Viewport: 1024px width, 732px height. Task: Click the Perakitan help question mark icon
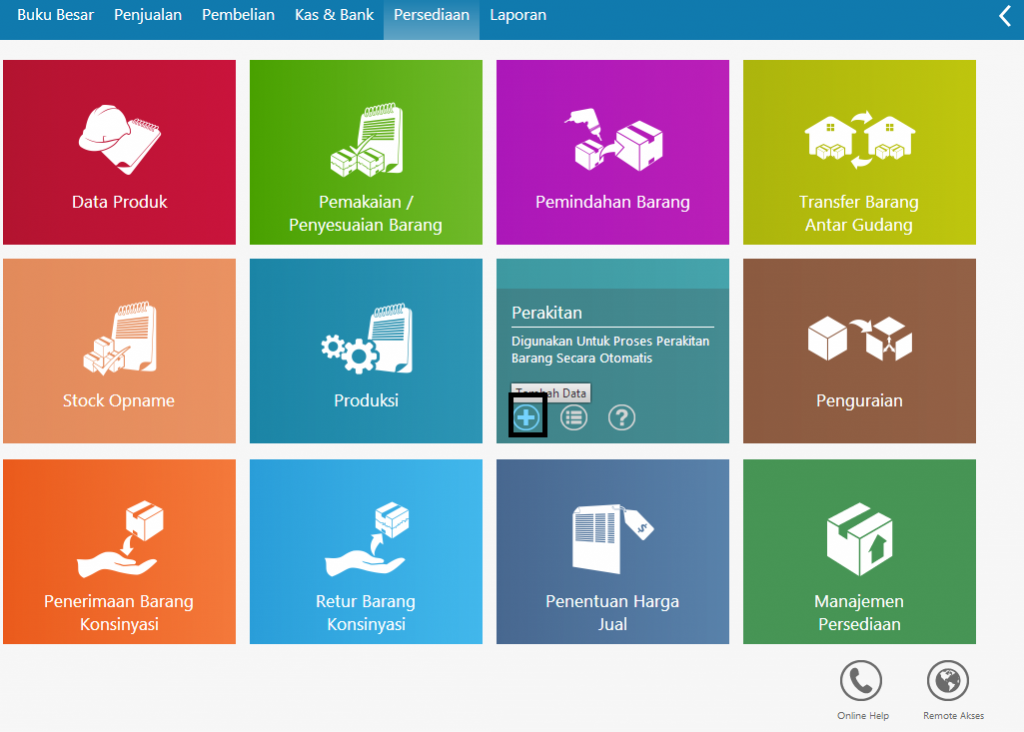pos(622,417)
